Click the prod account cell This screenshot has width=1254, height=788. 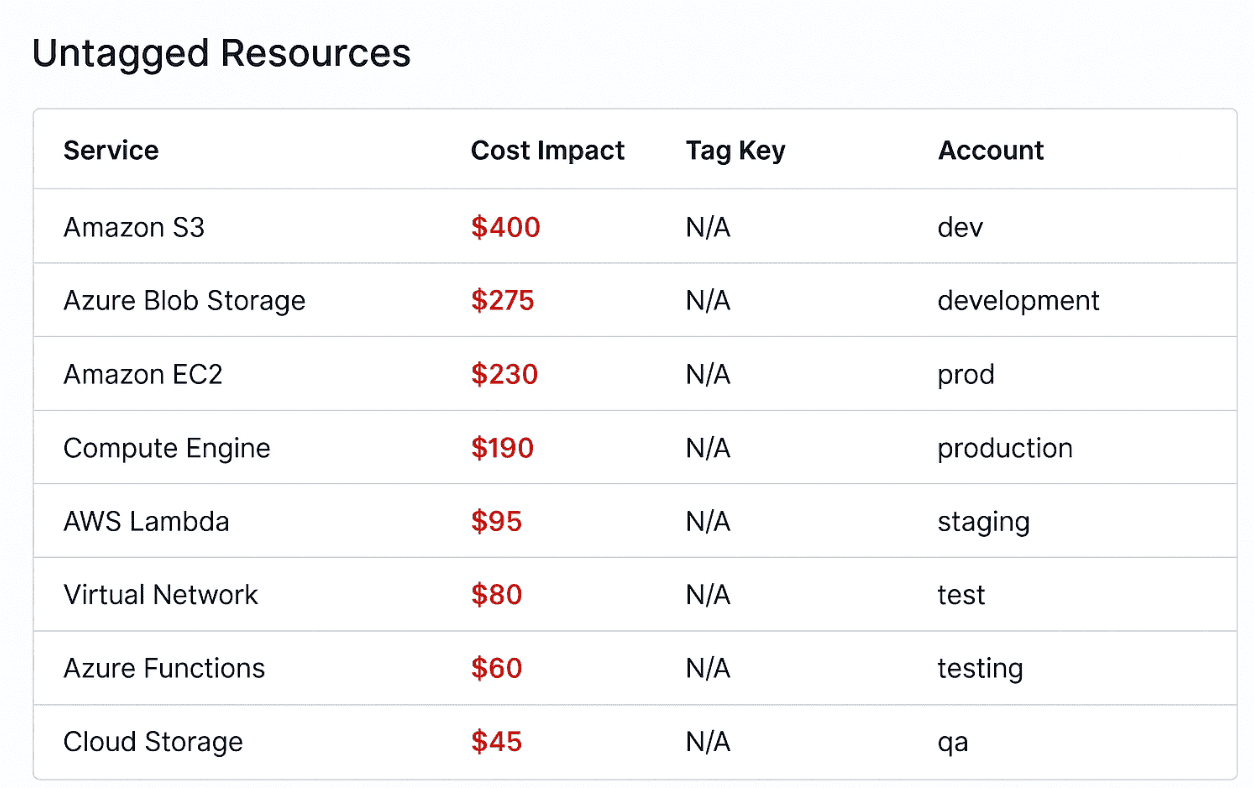click(966, 375)
